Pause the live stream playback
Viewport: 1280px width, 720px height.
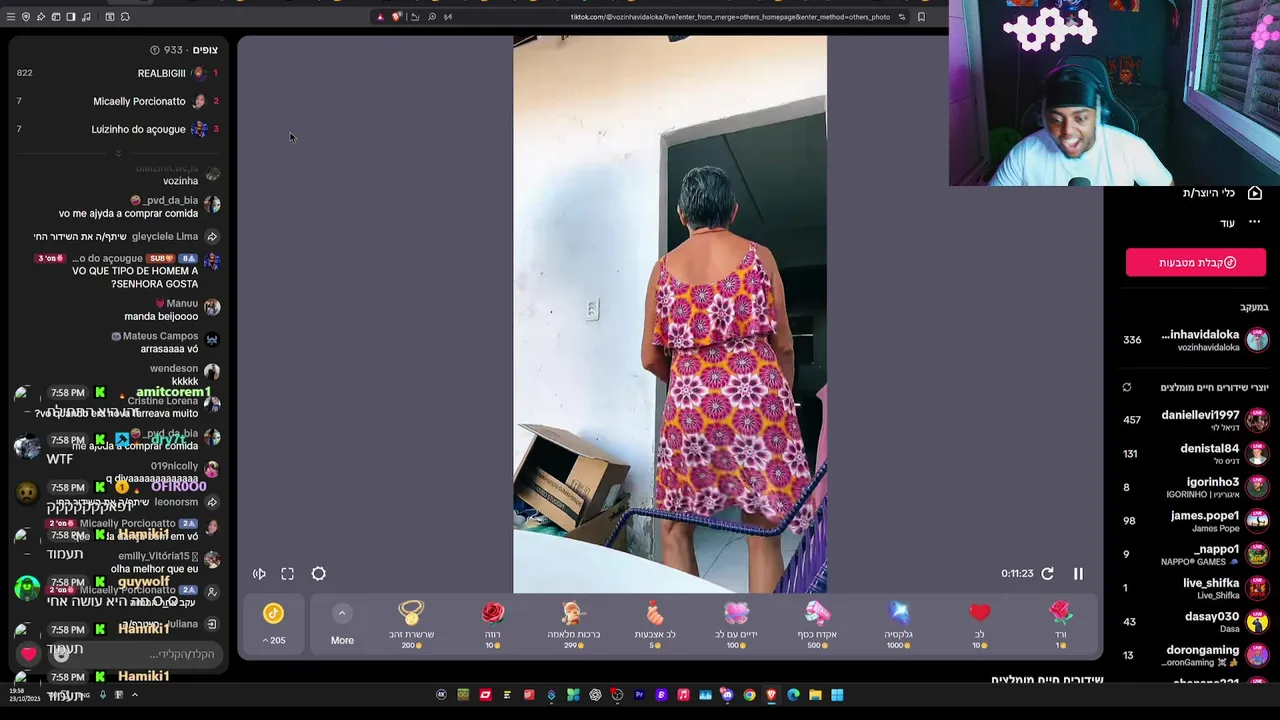click(x=1078, y=574)
